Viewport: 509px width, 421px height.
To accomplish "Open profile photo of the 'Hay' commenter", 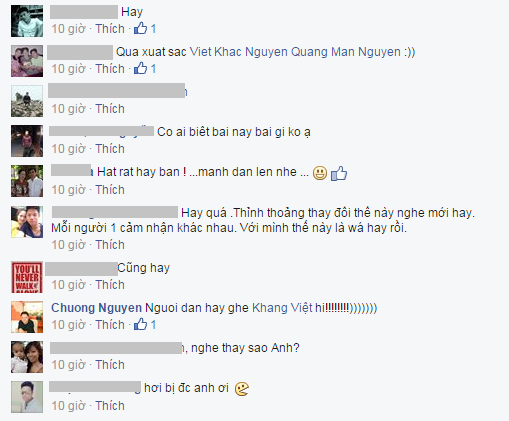I will pyautogui.click(x=27, y=21).
